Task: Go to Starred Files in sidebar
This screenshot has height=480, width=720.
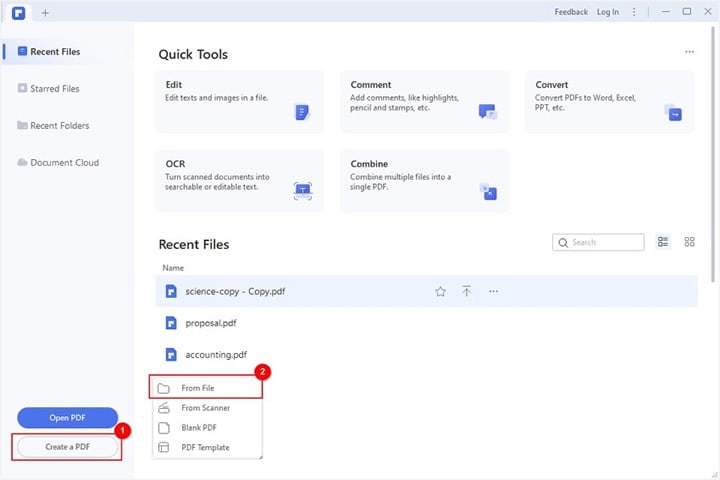Action: (x=54, y=89)
